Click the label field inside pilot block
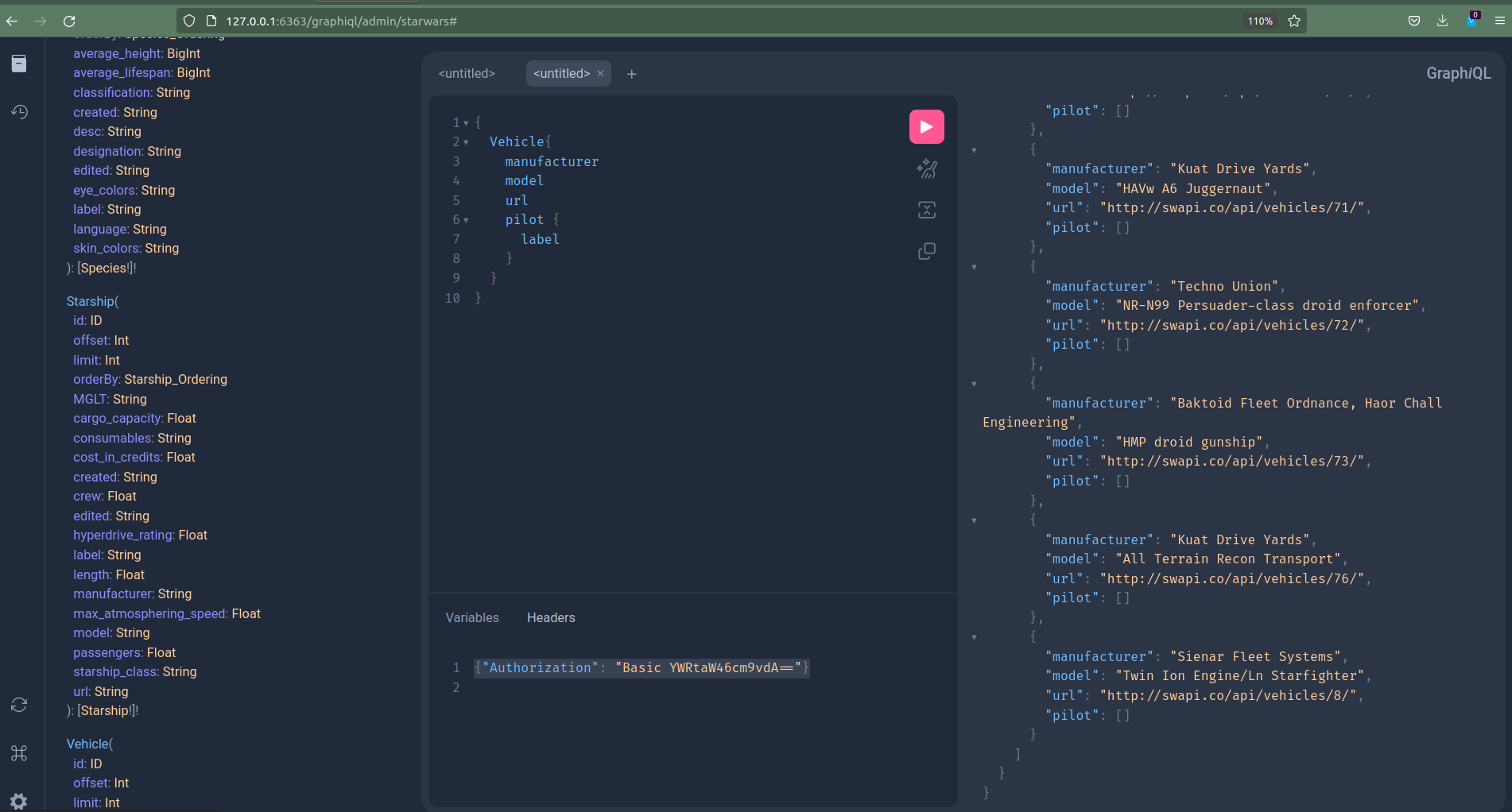Viewport: 1512px width, 812px height. (540, 239)
